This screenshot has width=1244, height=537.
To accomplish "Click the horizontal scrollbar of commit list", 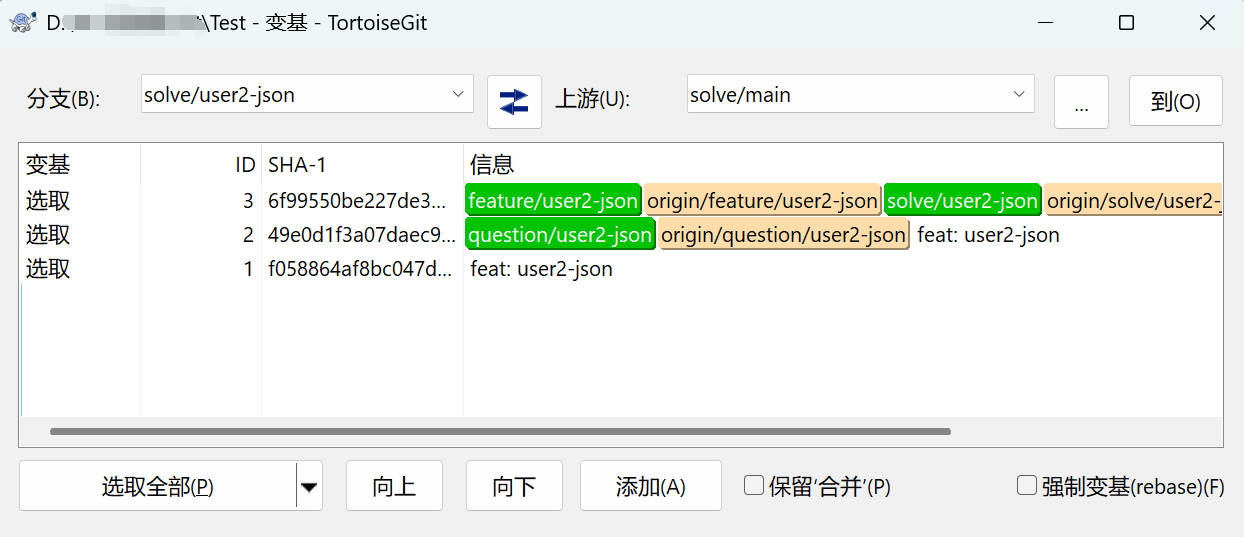I will pos(500,432).
